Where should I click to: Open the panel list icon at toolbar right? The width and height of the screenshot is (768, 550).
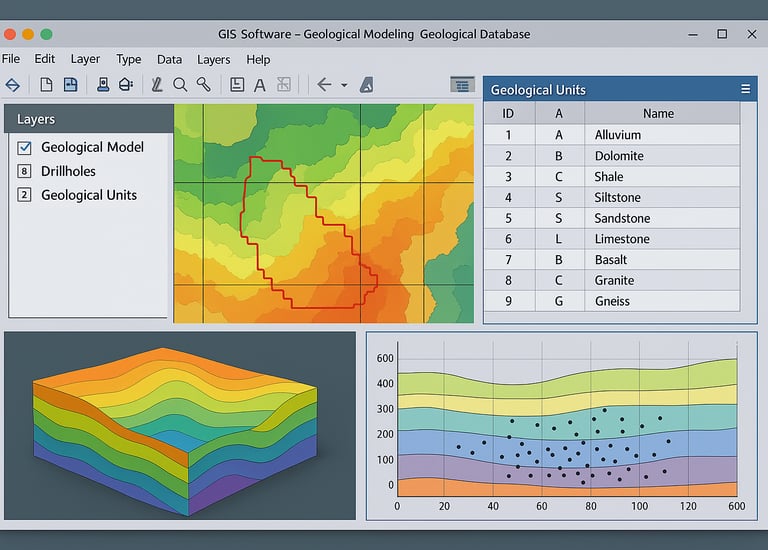(461, 85)
